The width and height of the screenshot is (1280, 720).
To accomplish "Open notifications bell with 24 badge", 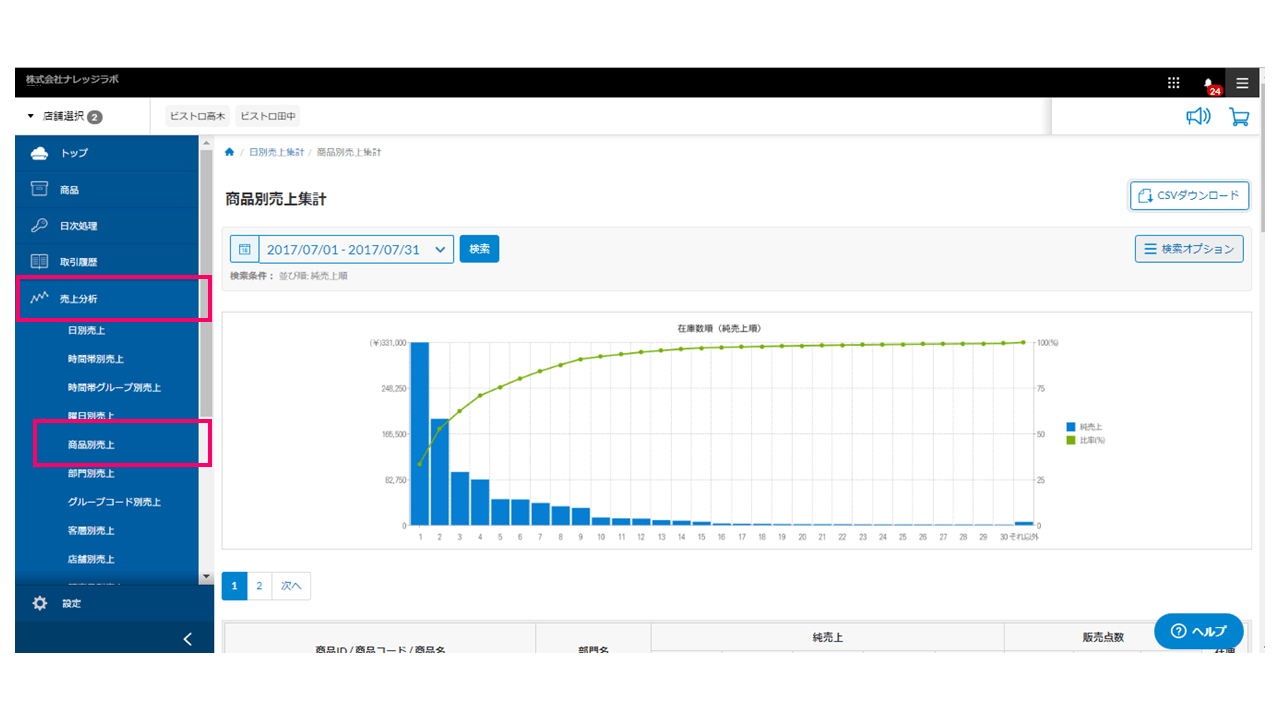I will 1211,84.
